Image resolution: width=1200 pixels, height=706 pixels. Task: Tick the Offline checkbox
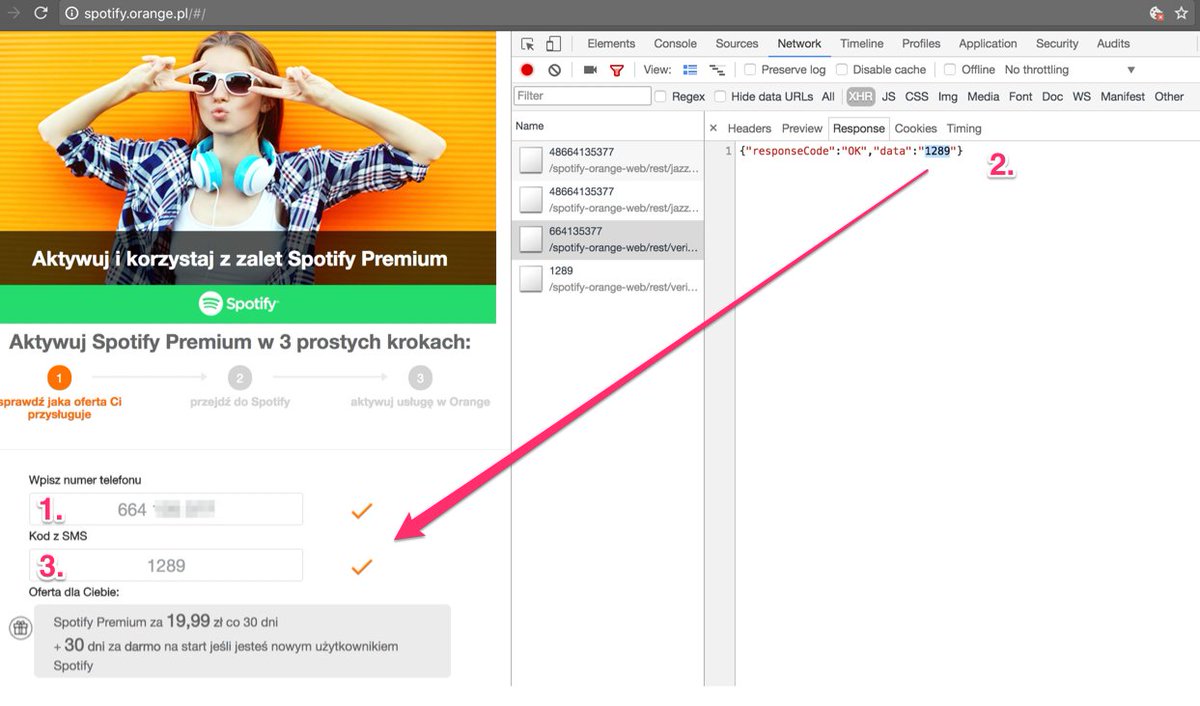tap(950, 70)
